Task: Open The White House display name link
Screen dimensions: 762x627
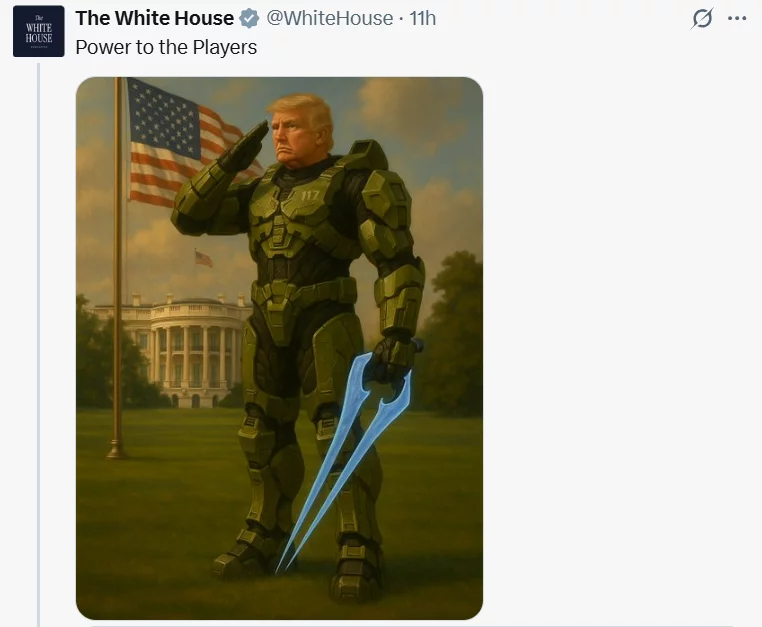Action: coord(155,18)
